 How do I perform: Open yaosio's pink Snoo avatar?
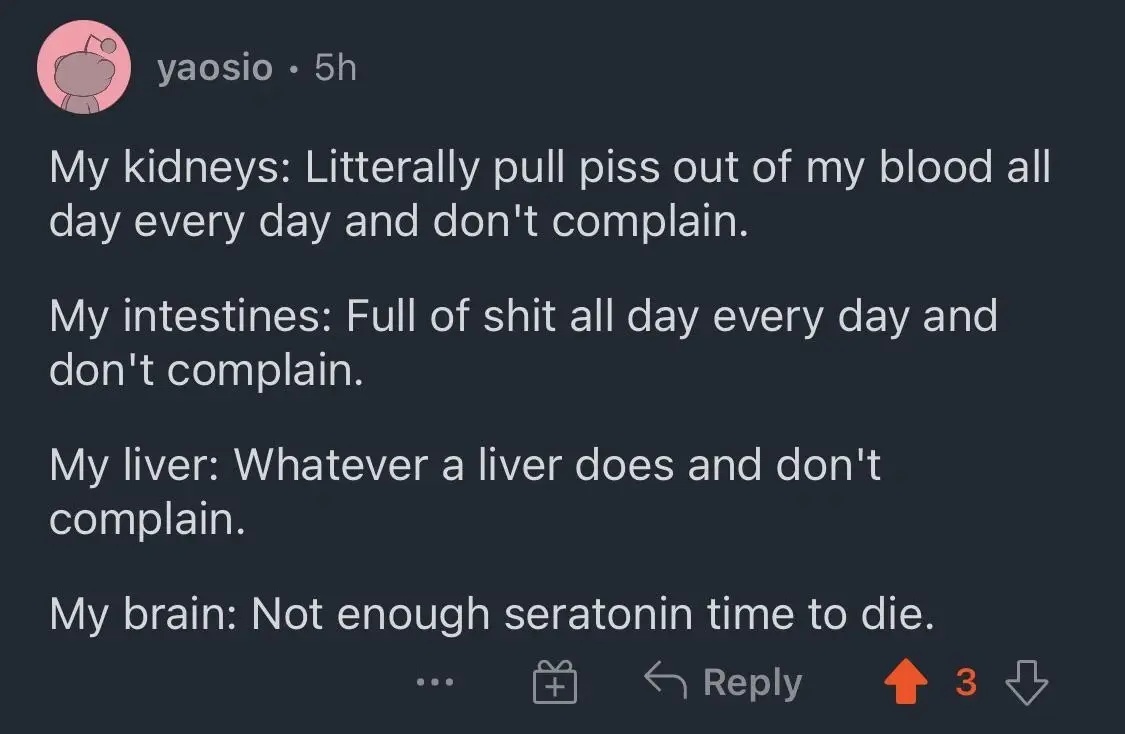83,68
